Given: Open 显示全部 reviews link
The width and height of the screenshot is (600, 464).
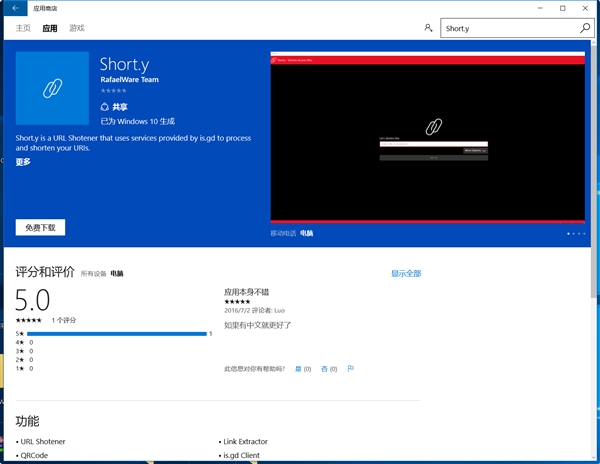Looking at the screenshot, I should pyautogui.click(x=406, y=273).
